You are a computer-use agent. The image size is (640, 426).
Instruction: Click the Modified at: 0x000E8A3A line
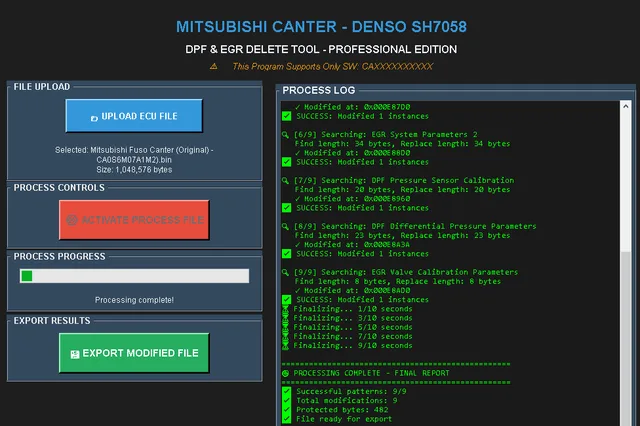click(x=352, y=244)
